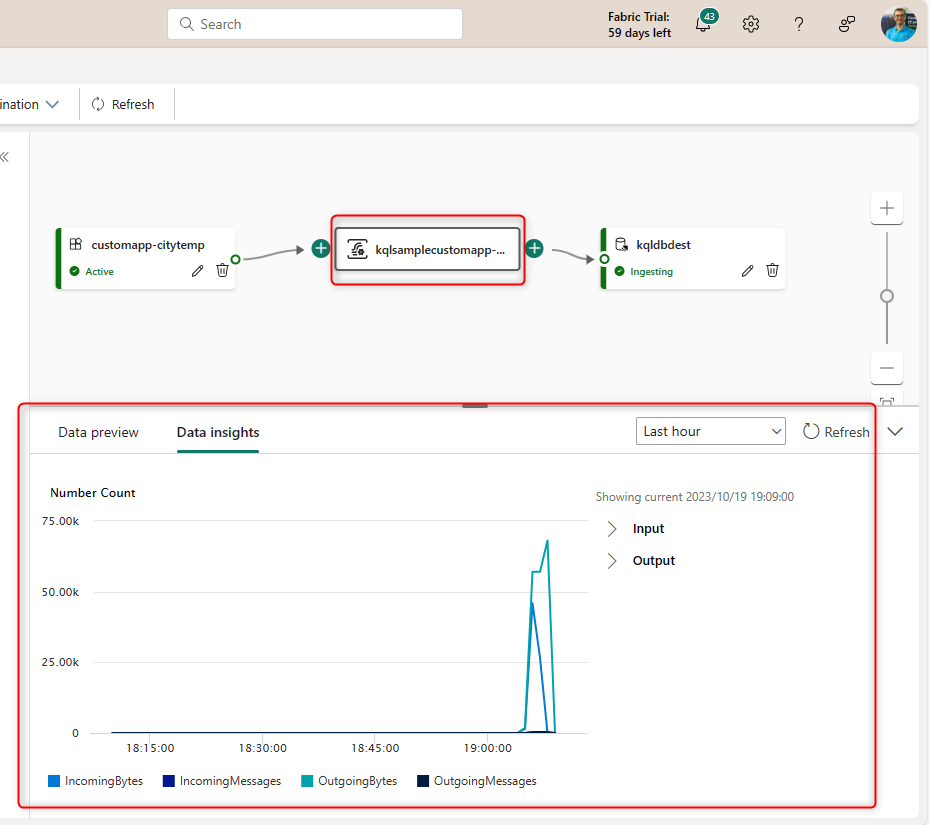Open the notifications bell icon

click(x=704, y=25)
